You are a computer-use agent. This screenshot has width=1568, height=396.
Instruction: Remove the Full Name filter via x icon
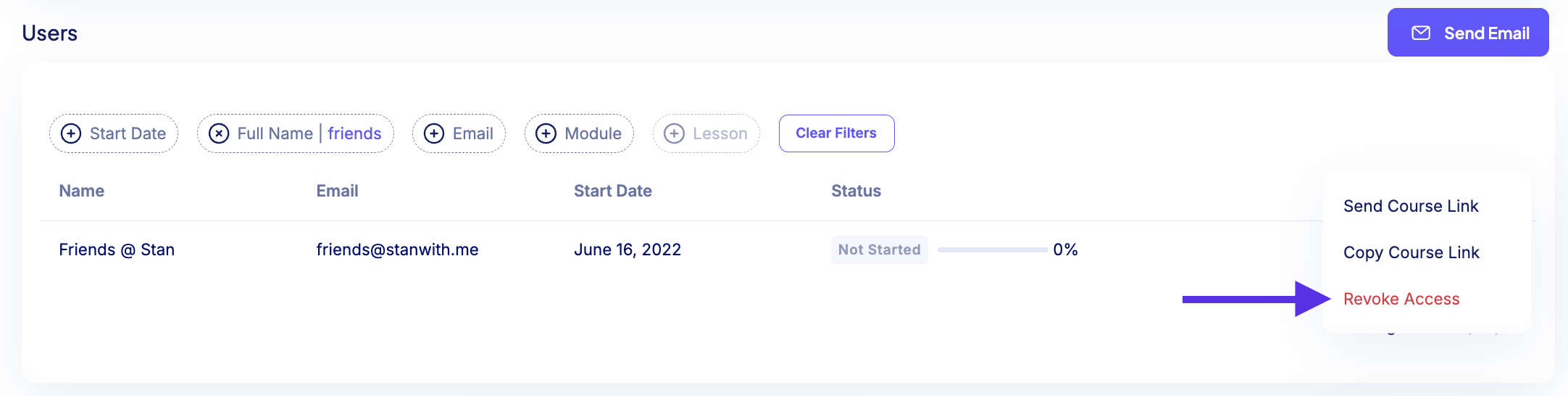pos(219,133)
